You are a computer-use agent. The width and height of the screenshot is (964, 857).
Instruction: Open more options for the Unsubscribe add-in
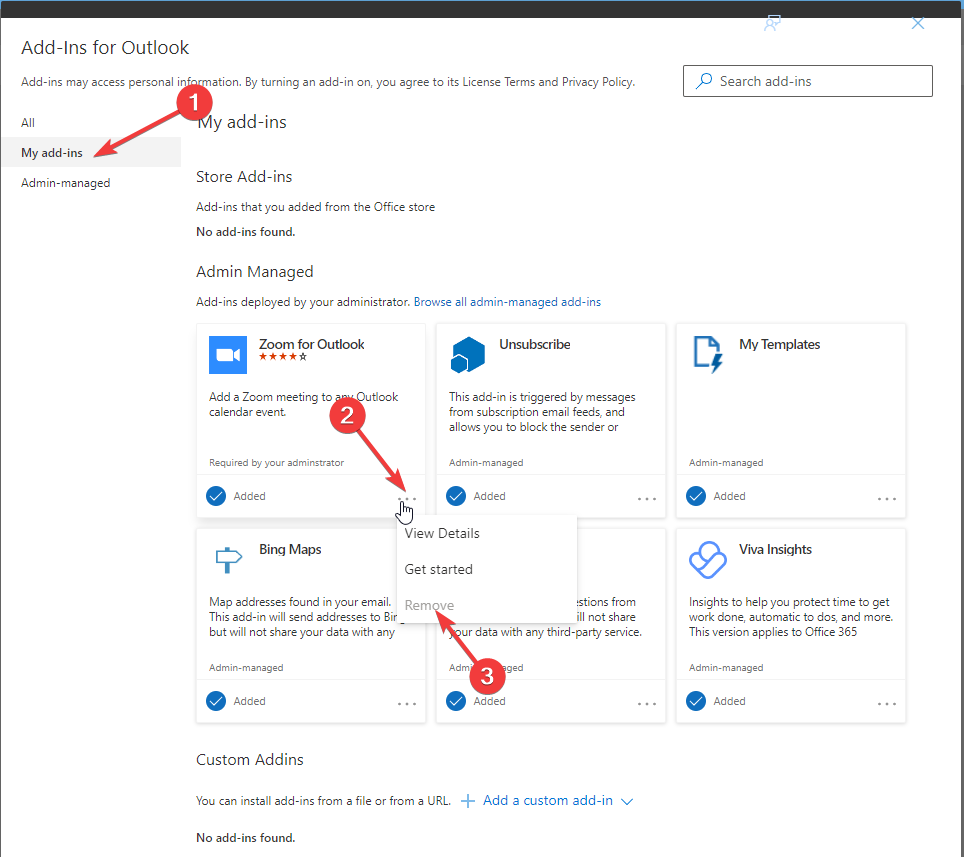tap(647, 499)
